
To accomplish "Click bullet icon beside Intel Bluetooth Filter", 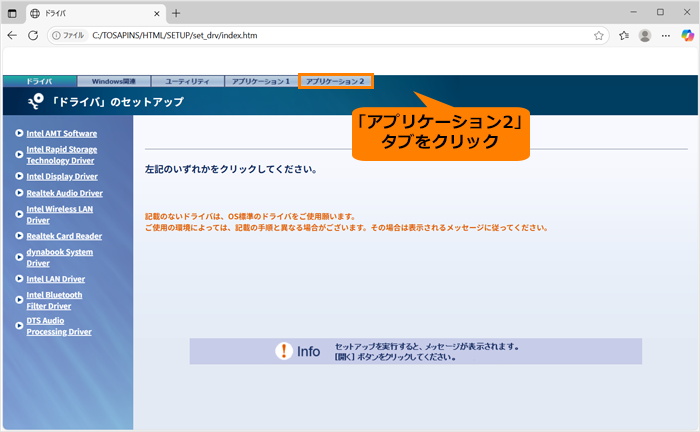I will tap(19, 300).
